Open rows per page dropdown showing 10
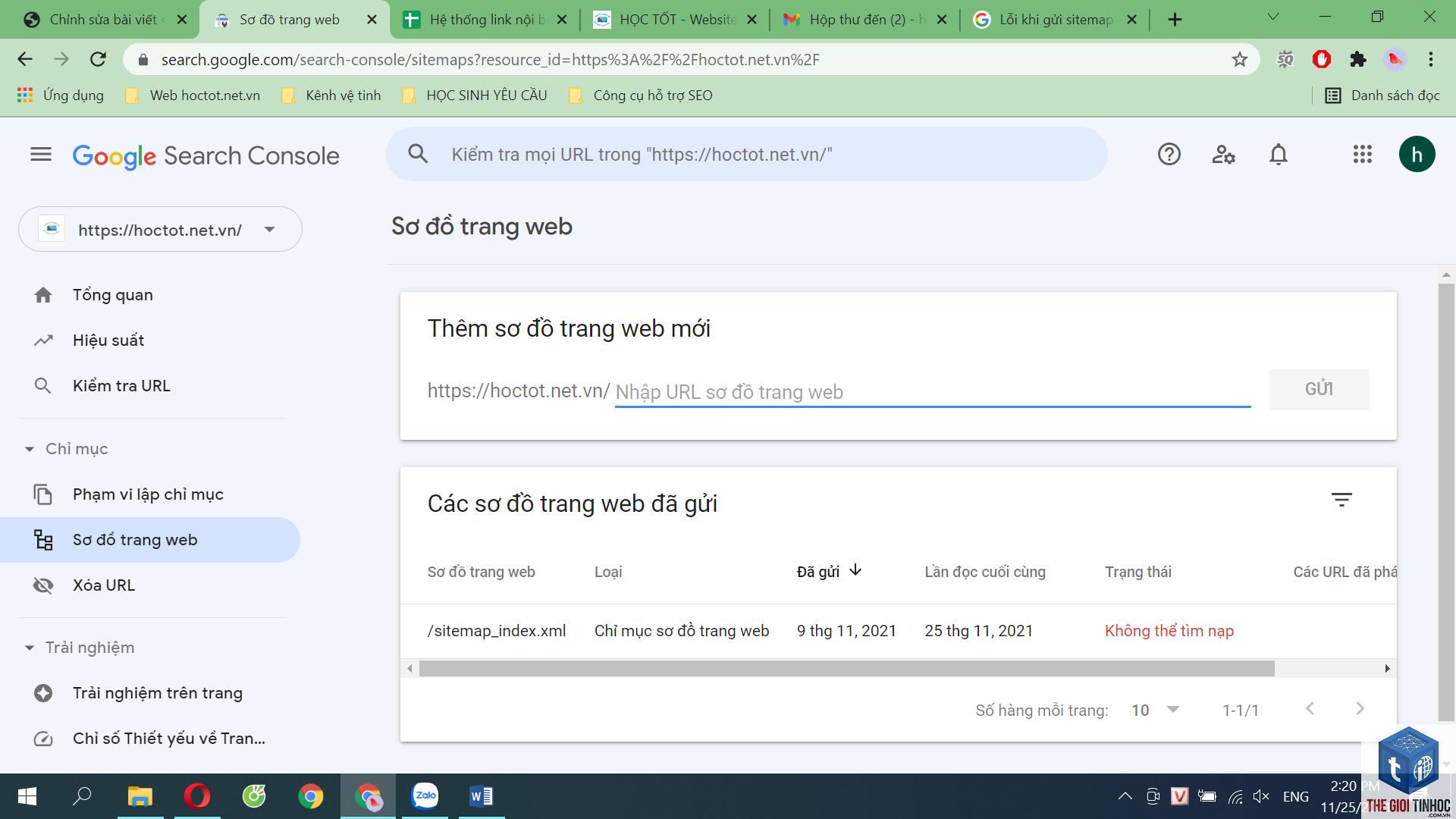This screenshot has width=1456, height=819. [1155, 710]
